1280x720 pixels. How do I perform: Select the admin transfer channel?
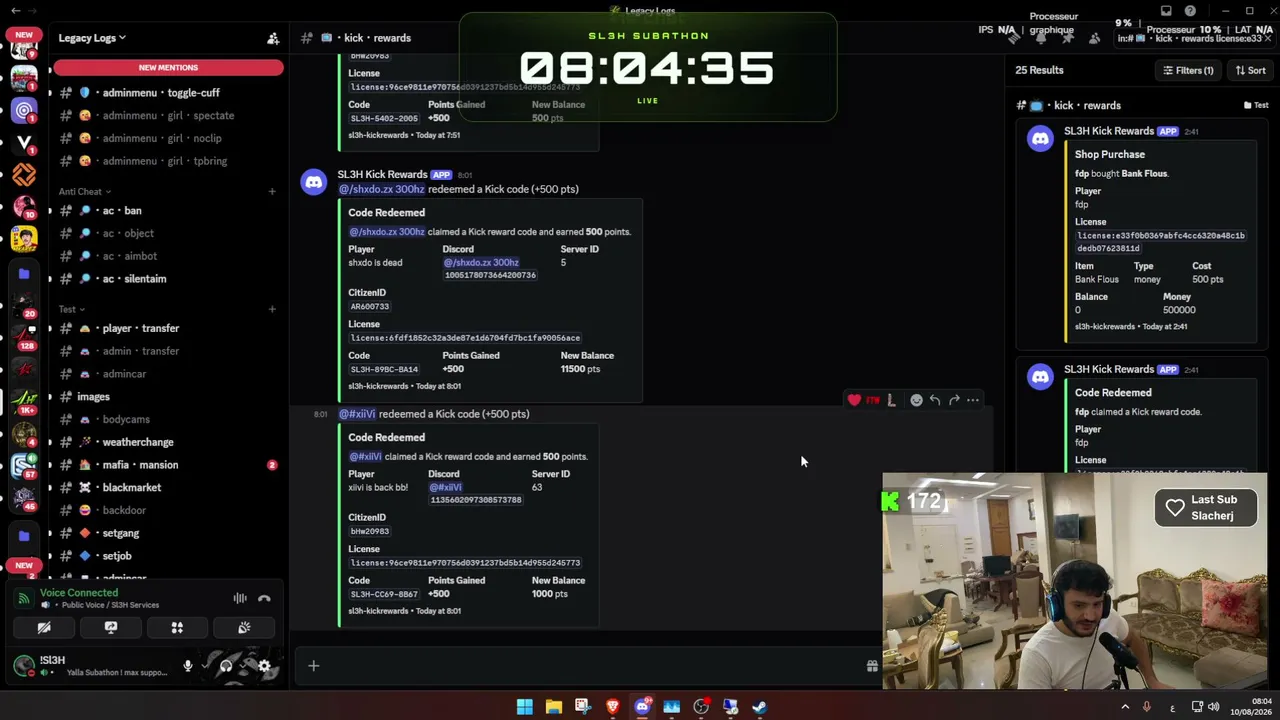tap(168, 351)
